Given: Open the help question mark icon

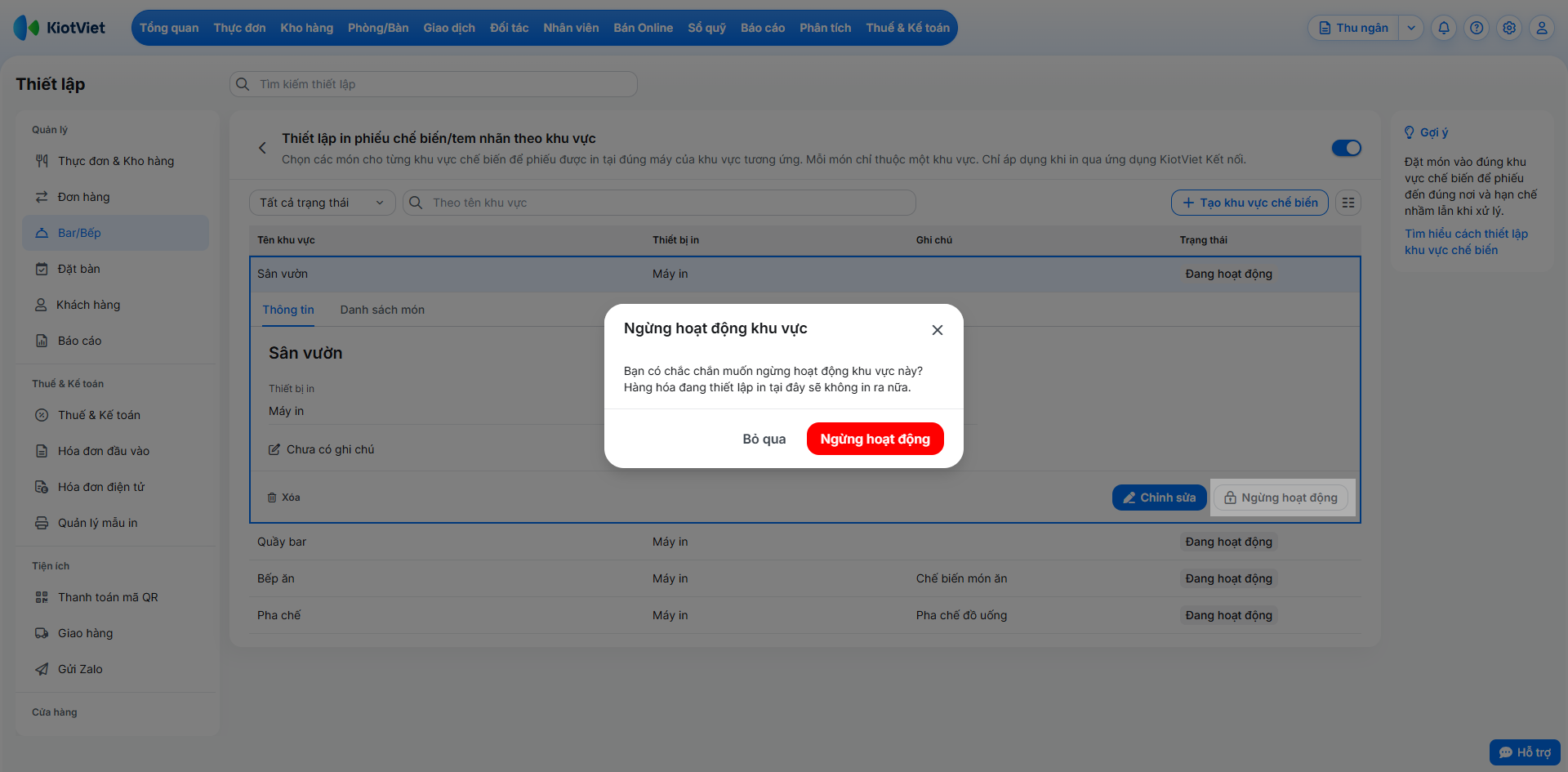Looking at the screenshot, I should click(x=1477, y=28).
